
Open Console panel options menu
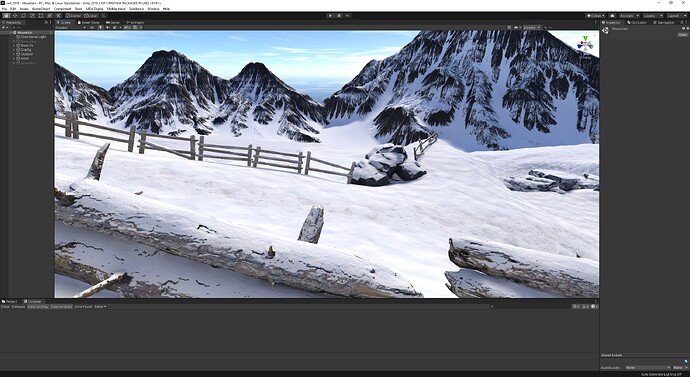coord(595,301)
